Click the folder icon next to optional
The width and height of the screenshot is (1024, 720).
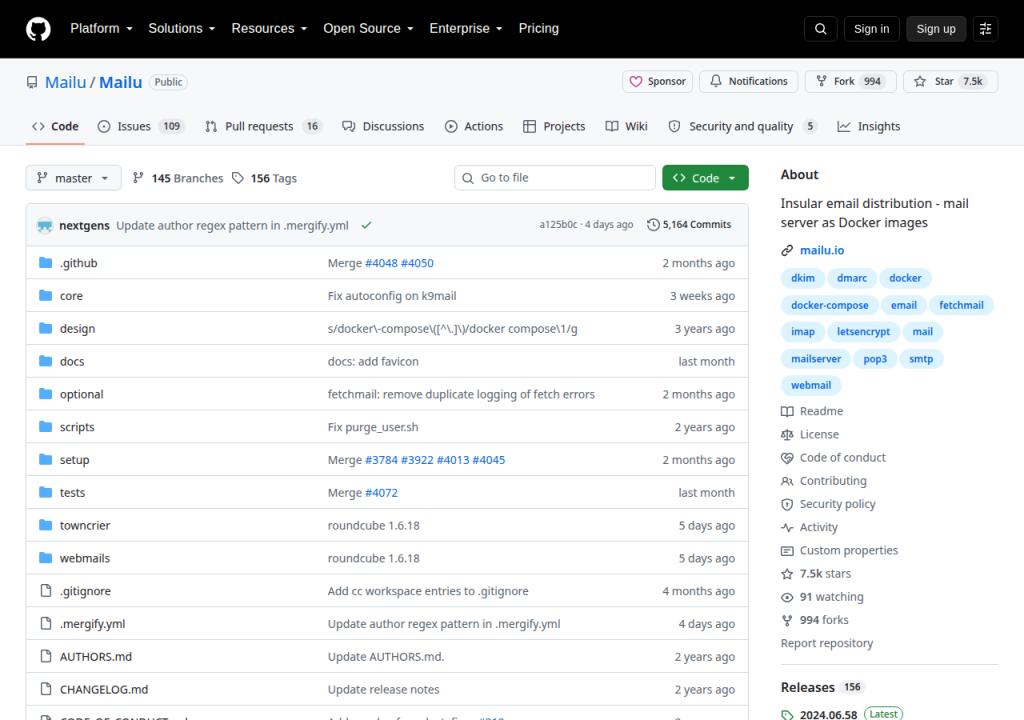coord(45,393)
